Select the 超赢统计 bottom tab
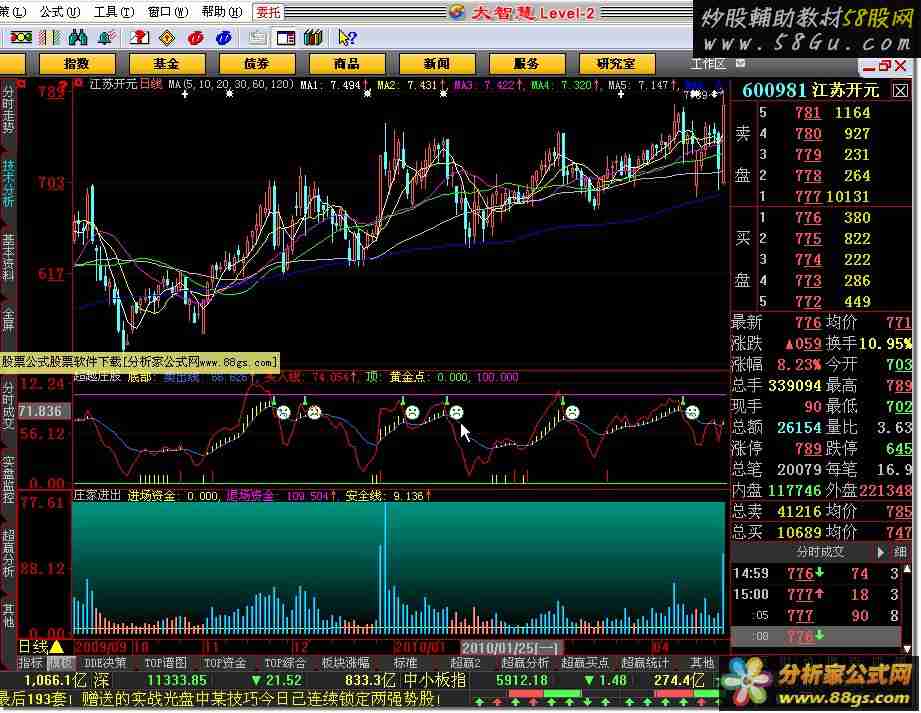 click(x=646, y=662)
